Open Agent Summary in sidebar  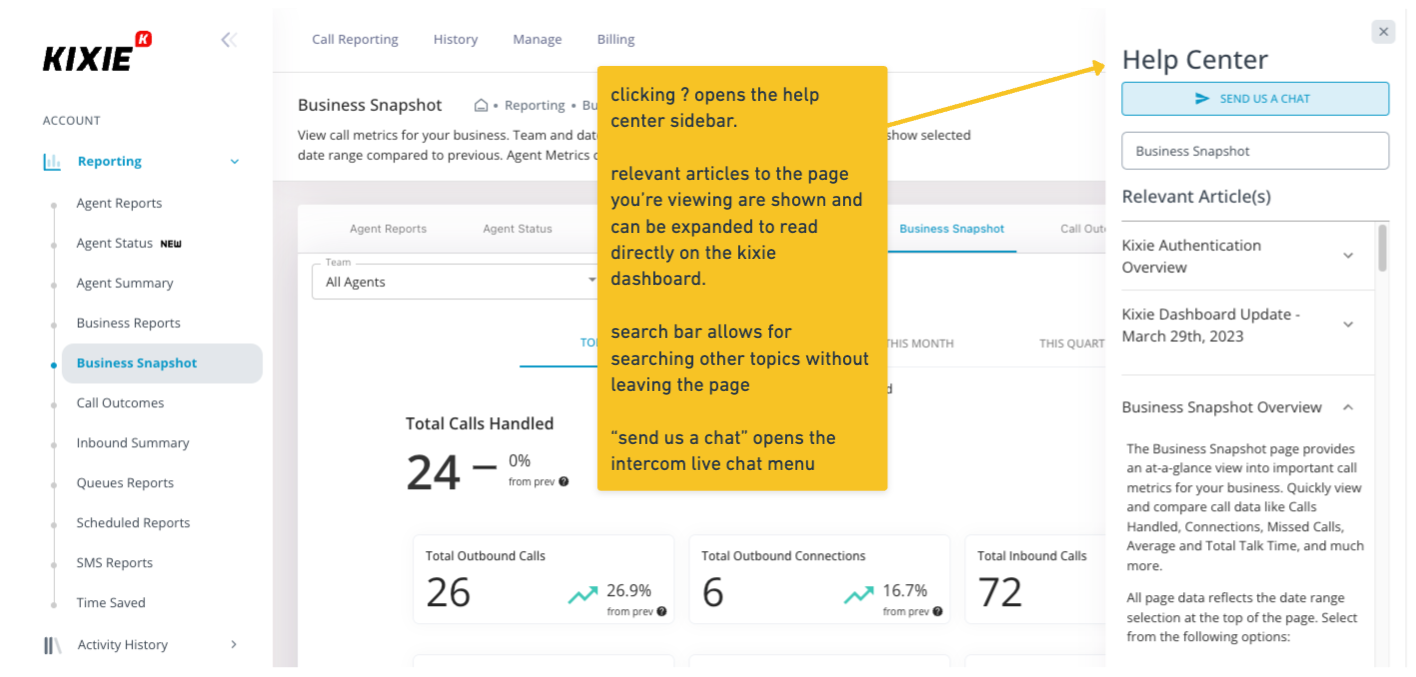[125, 283]
